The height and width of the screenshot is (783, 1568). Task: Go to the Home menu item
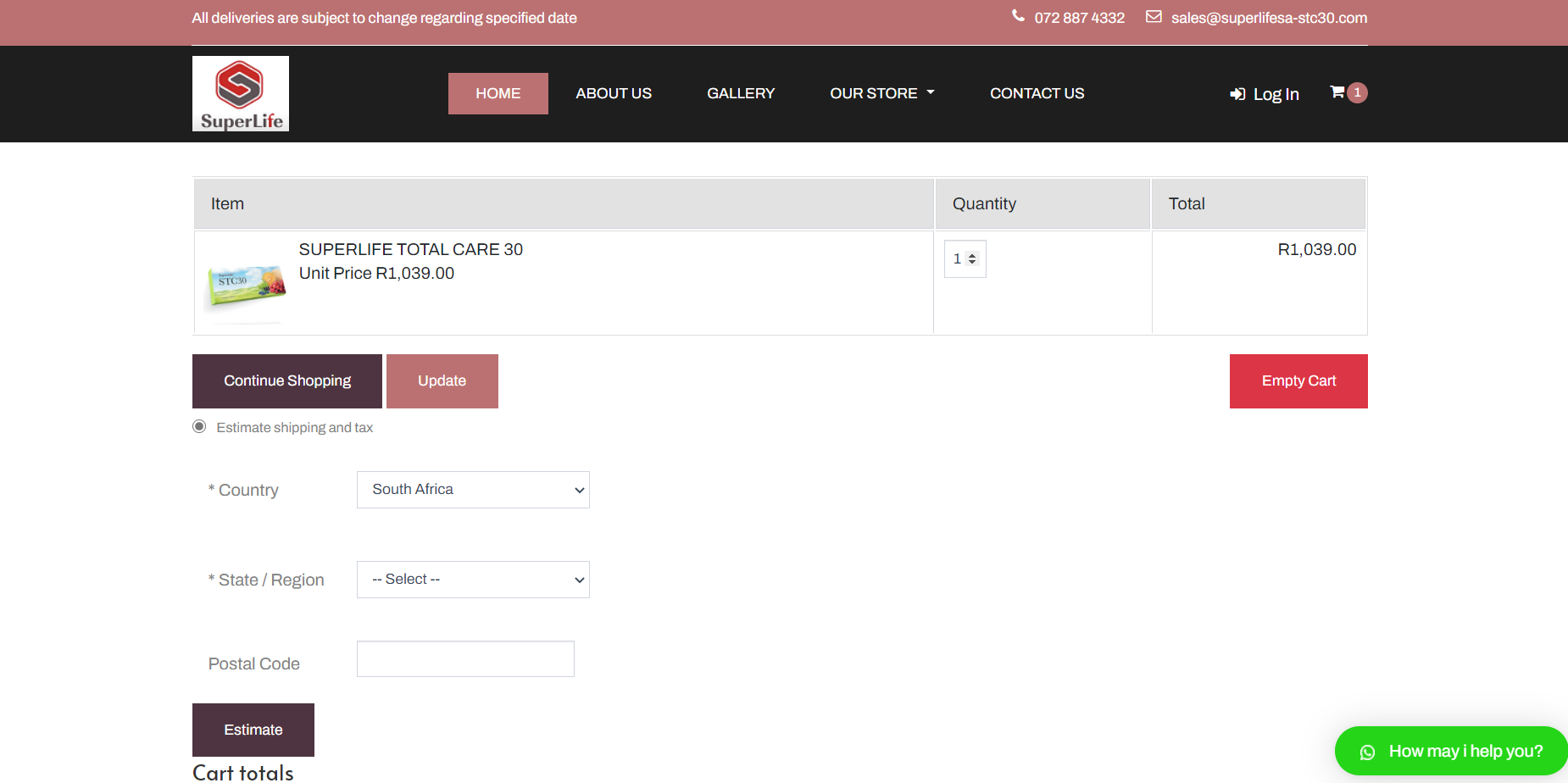498,93
